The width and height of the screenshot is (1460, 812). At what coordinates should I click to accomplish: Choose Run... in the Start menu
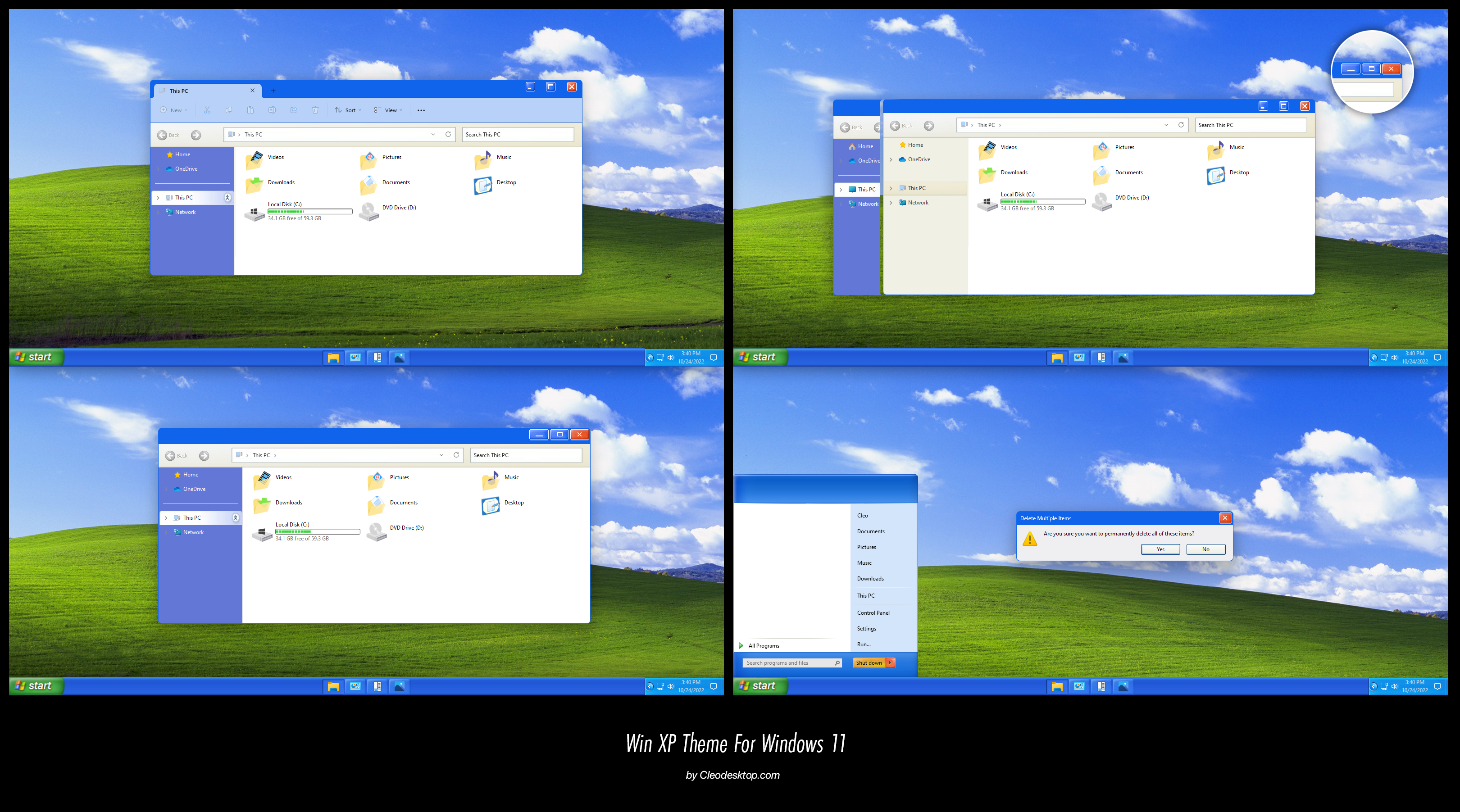click(x=864, y=644)
